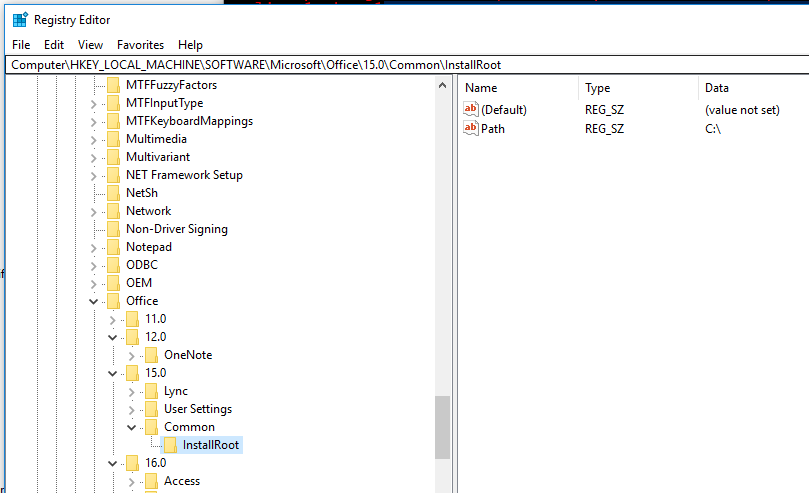Click the Path string value icon
The width and height of the screenshot is (809, 493).
coord(471,128)
